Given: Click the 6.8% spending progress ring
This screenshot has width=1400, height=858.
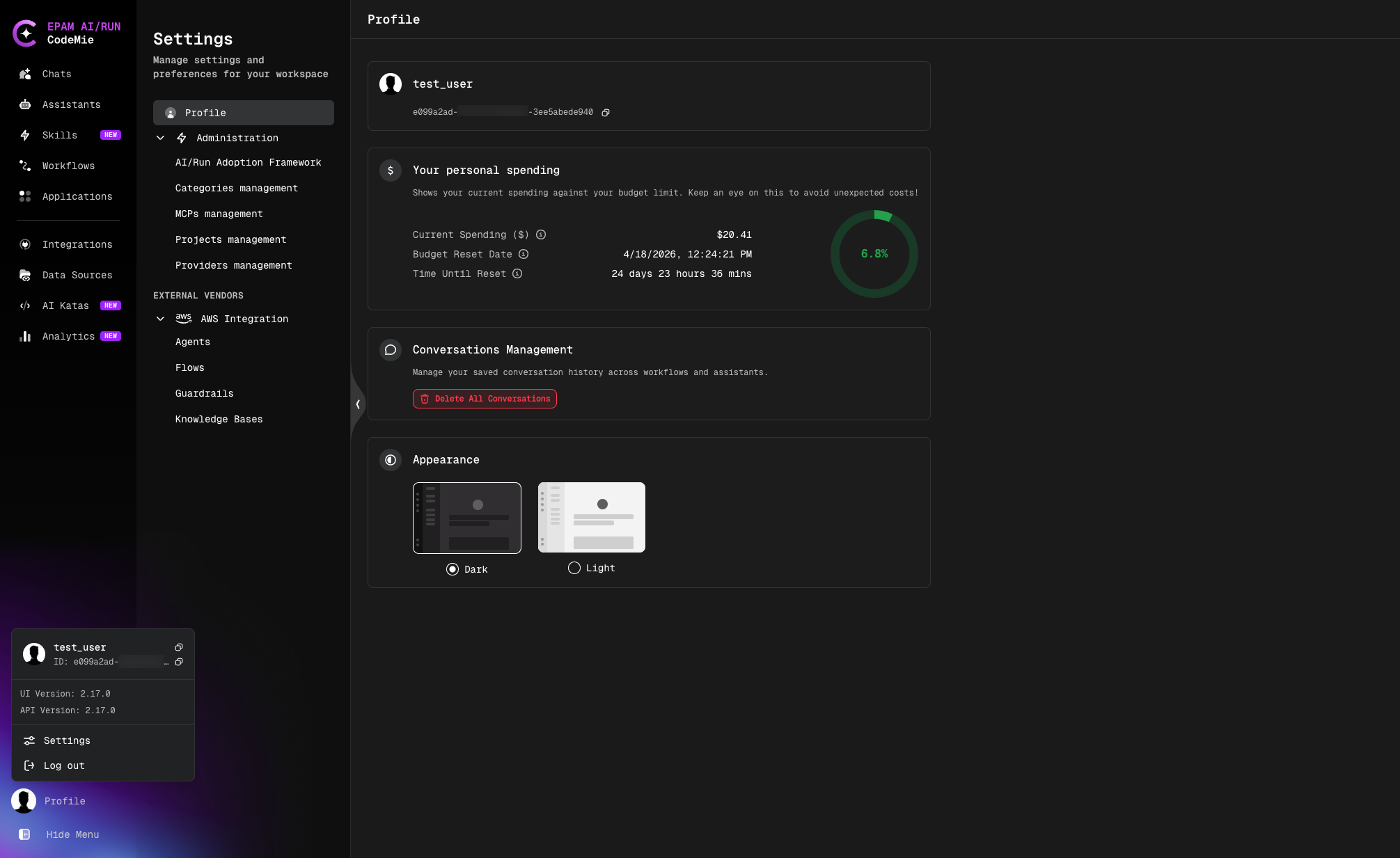Looking at the screenshot, I should tap(874, 254).
